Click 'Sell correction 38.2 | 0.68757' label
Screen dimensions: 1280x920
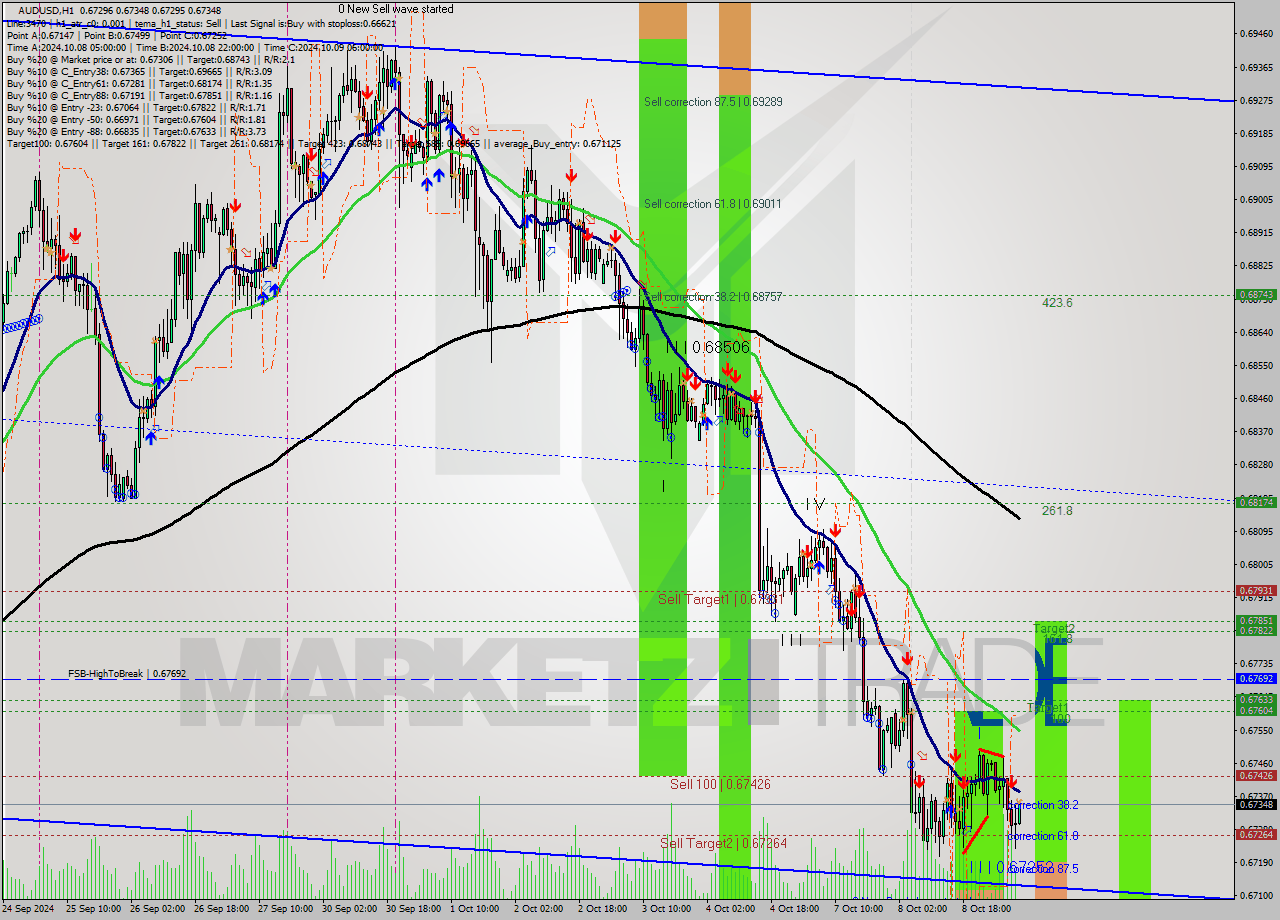[713, 298]
